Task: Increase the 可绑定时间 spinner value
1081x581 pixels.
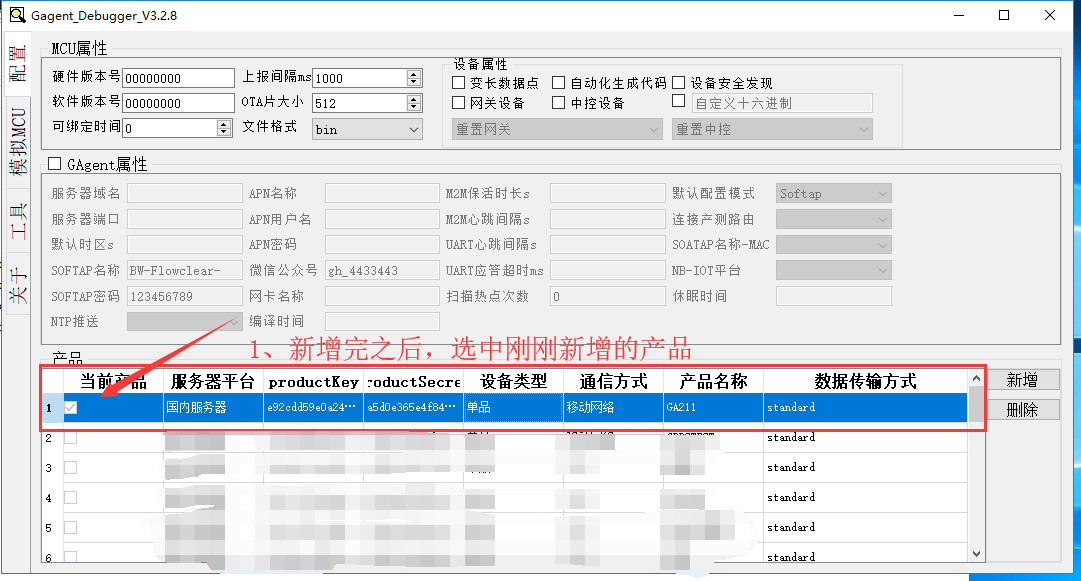Action: pyautogui.click(x=224, y=123)
